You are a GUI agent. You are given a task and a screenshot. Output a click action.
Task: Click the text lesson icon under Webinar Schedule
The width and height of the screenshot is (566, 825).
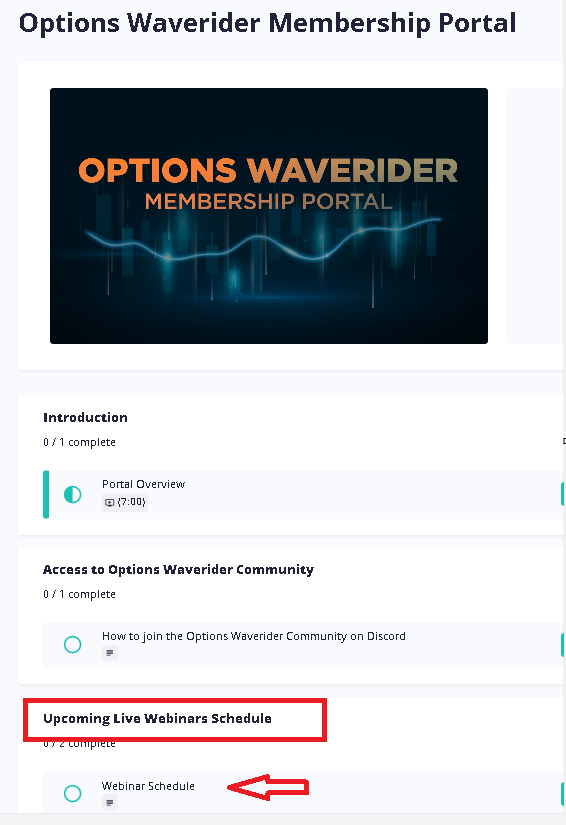point(109,803)
